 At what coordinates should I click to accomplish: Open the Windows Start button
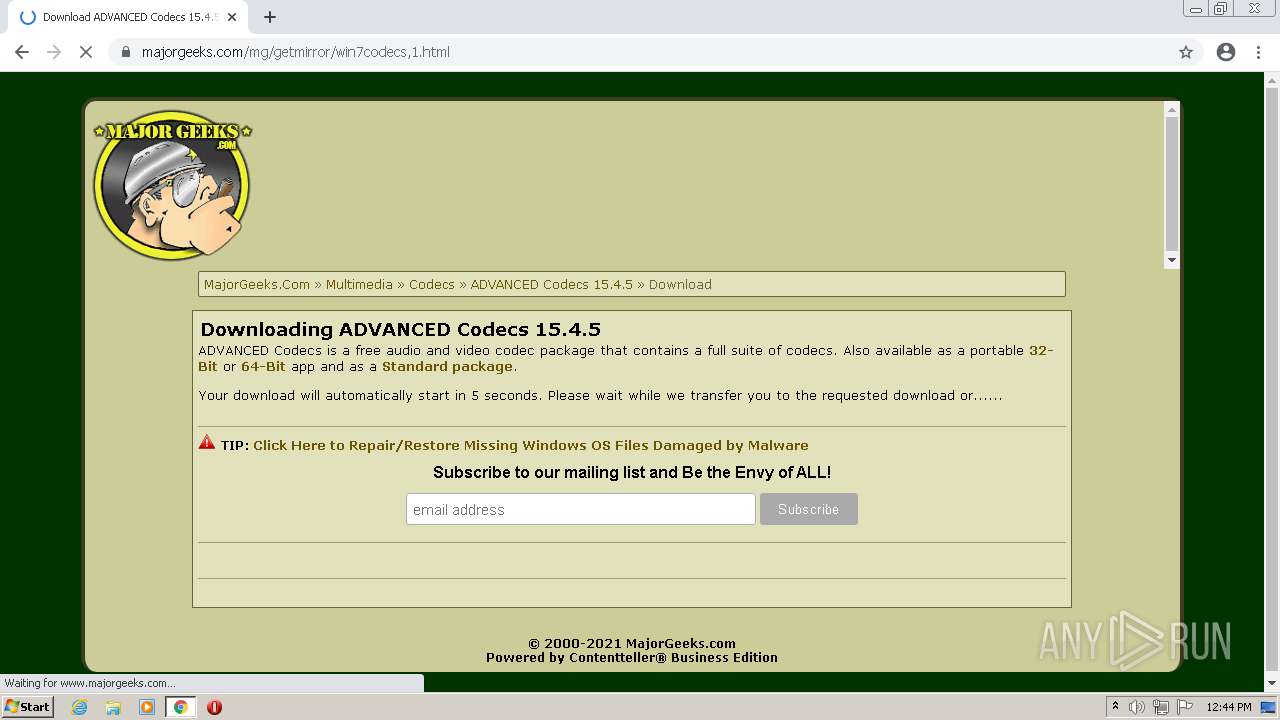click(27, 707)
